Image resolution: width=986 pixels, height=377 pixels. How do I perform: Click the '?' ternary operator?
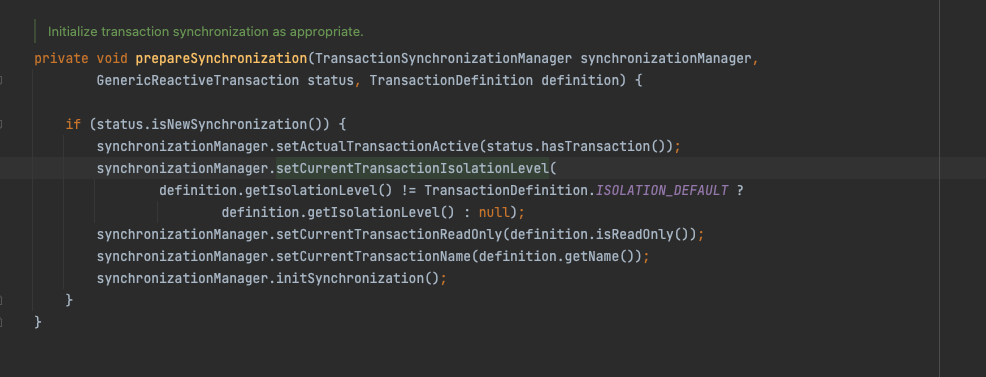(740, 190)
